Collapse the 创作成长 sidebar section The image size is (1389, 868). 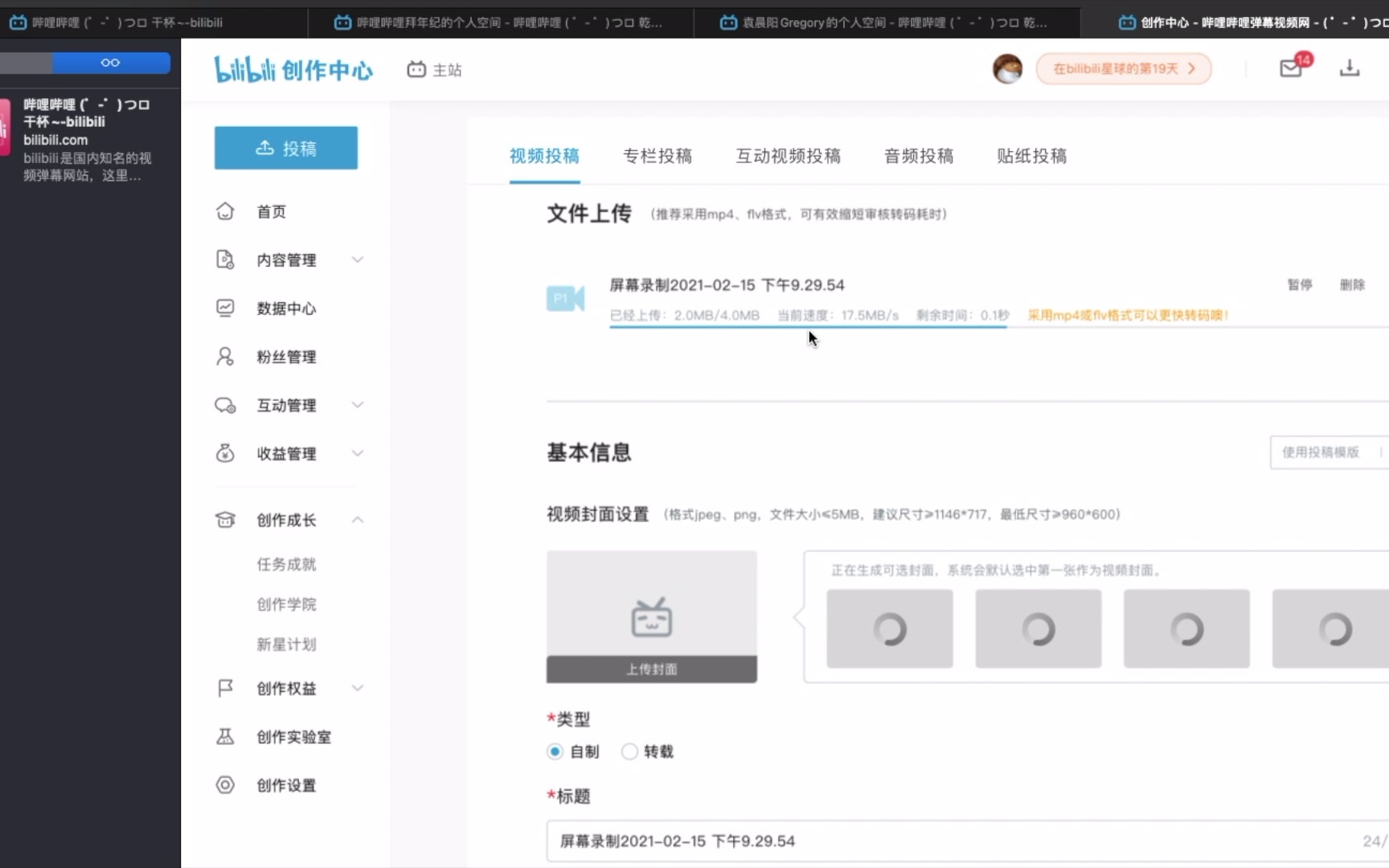[358, 519]
